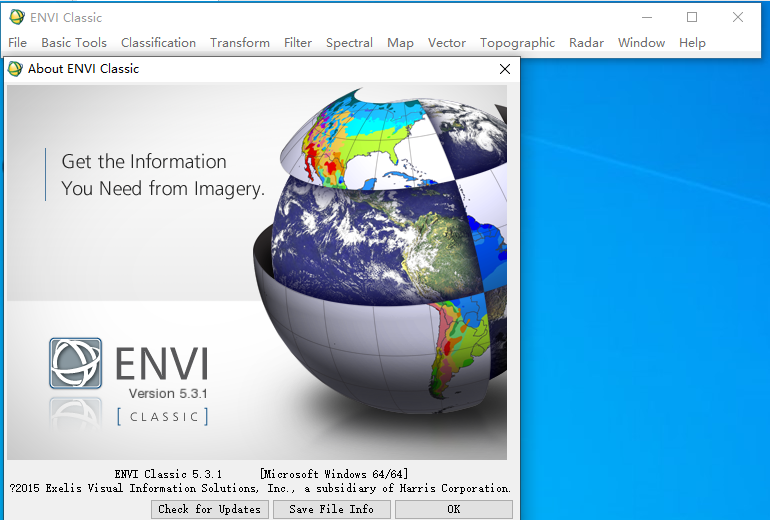Click OK to dismiss About dialog

tap(454, 509)
